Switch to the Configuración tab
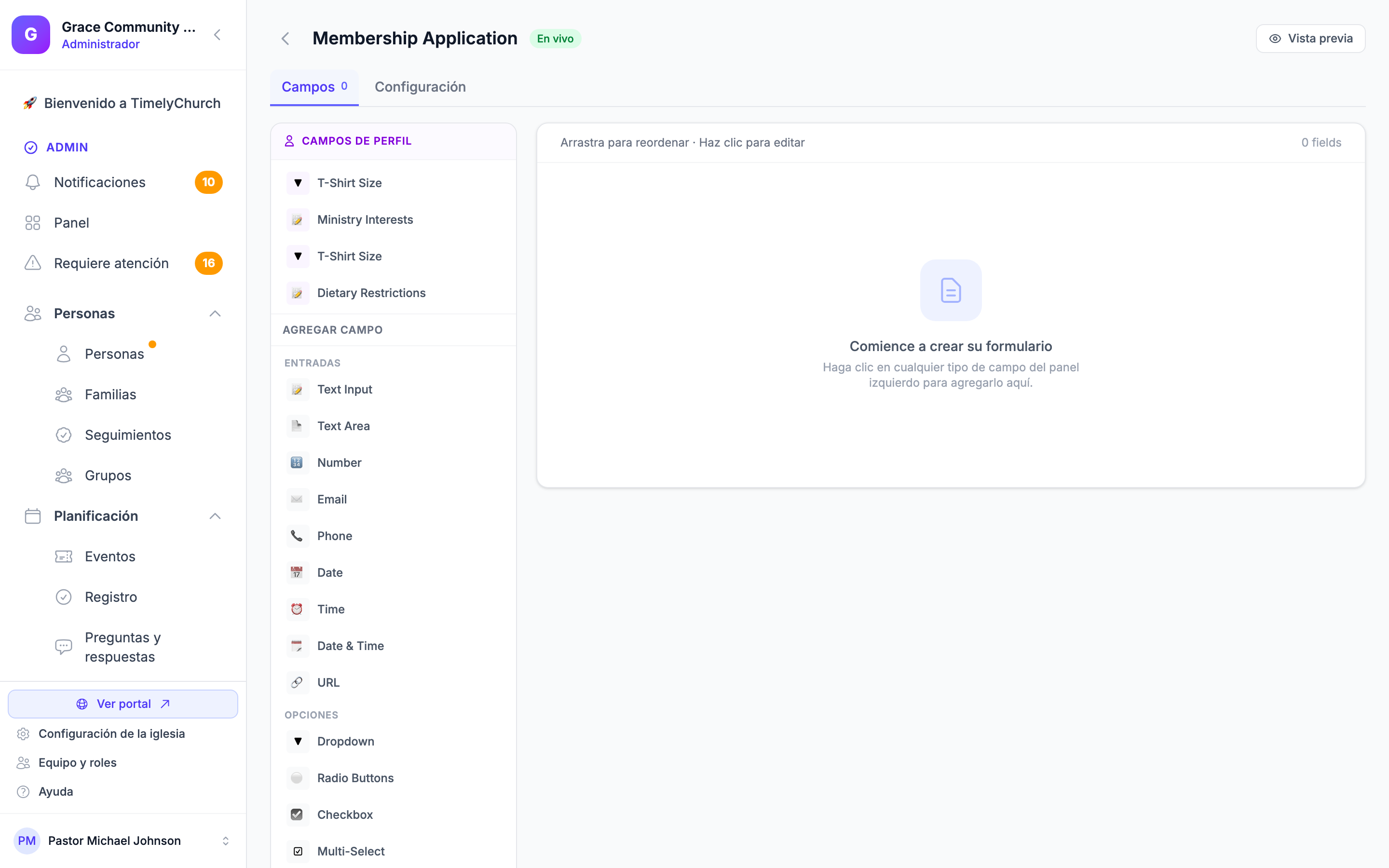Screen dimensions: 1389x868 point(420,87)
